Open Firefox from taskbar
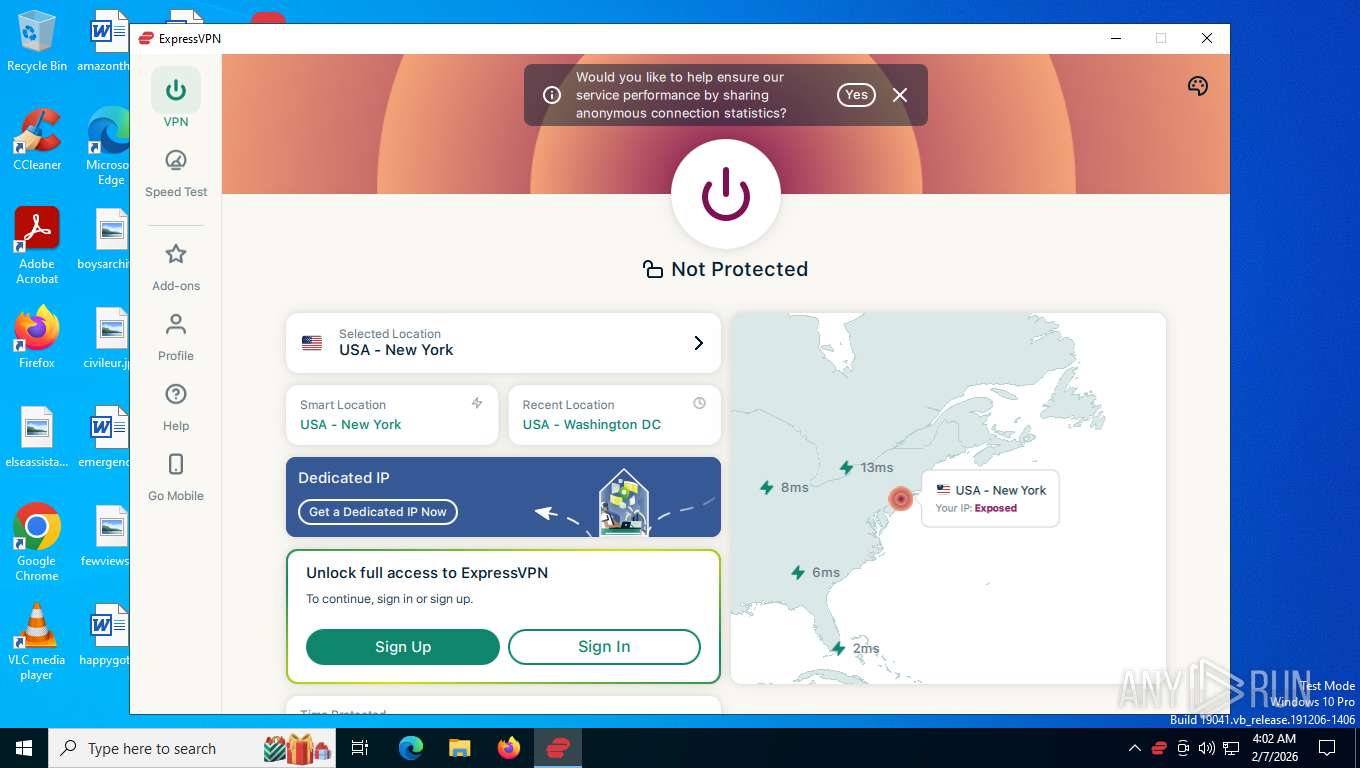 [509, 748]
